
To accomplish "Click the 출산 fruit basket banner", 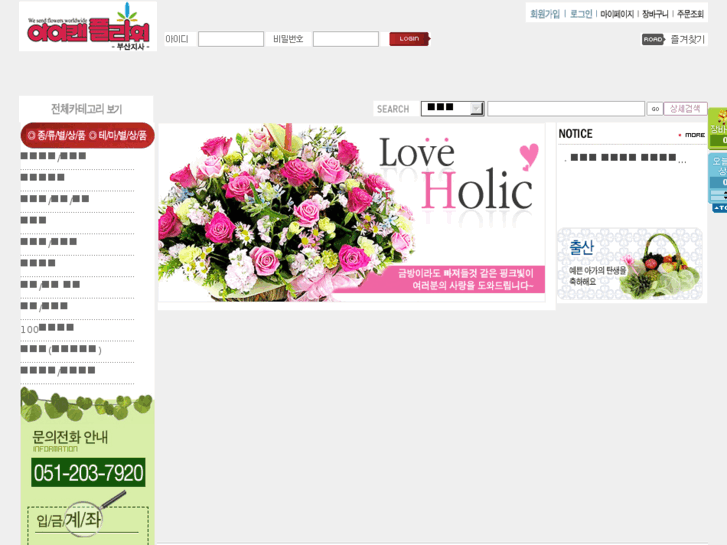I will point(630,263).
